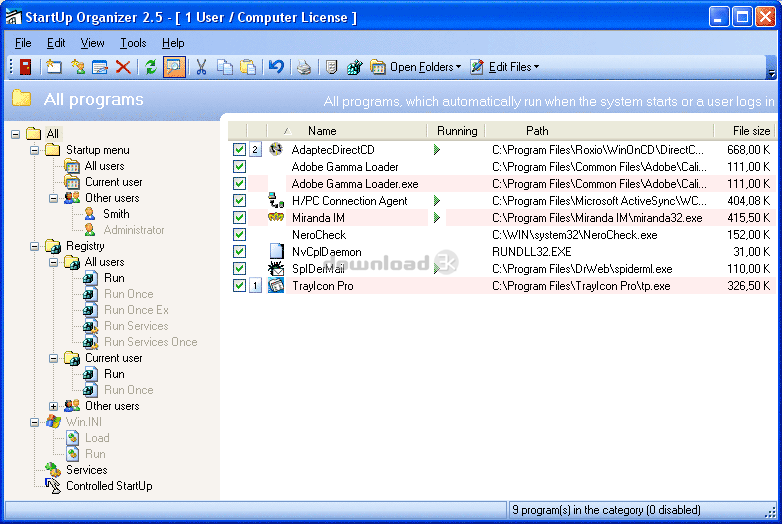This screenshot has width=782, height=524.
Task: Toggle the highlighted magnifier view icon
Action: (174, 67)
